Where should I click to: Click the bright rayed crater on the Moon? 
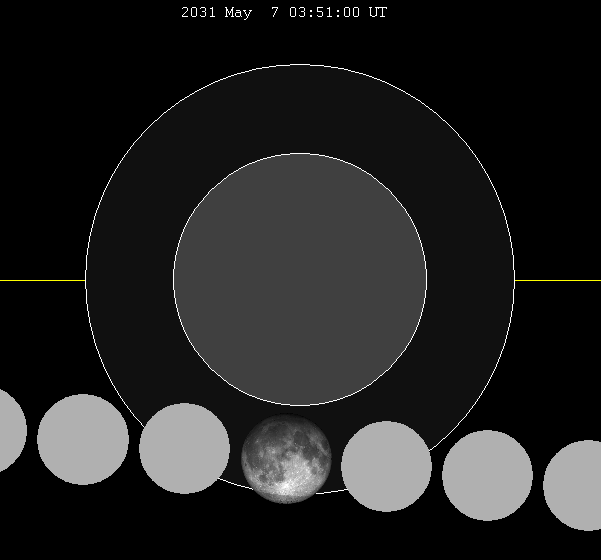[x=289, y=488]
